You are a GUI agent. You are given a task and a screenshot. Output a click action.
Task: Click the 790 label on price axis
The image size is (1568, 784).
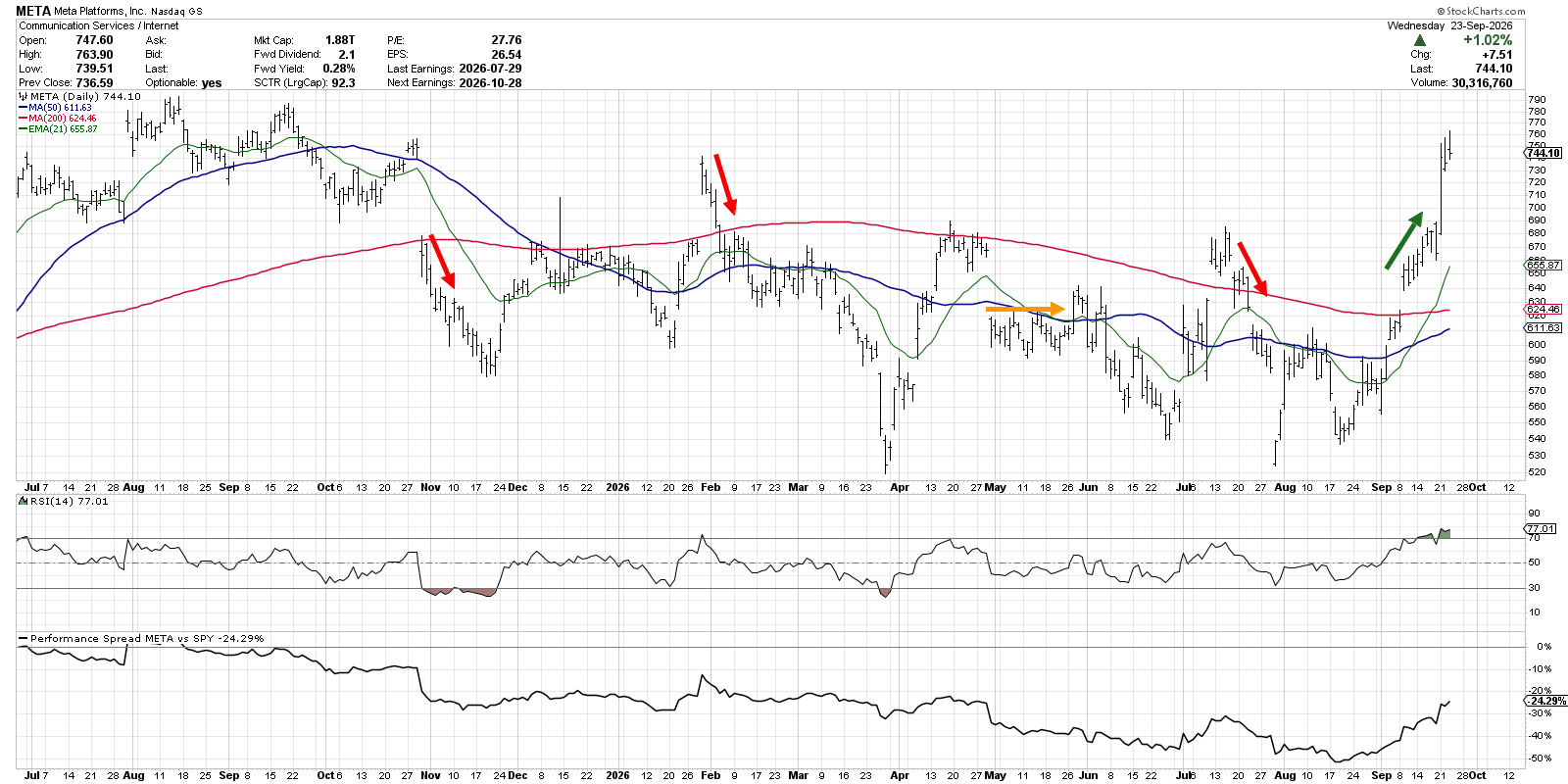tap(1537, 100)
